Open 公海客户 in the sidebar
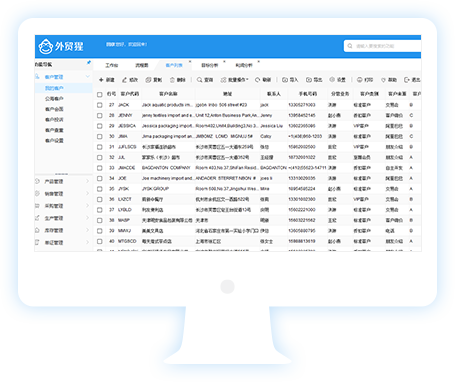 54,99
